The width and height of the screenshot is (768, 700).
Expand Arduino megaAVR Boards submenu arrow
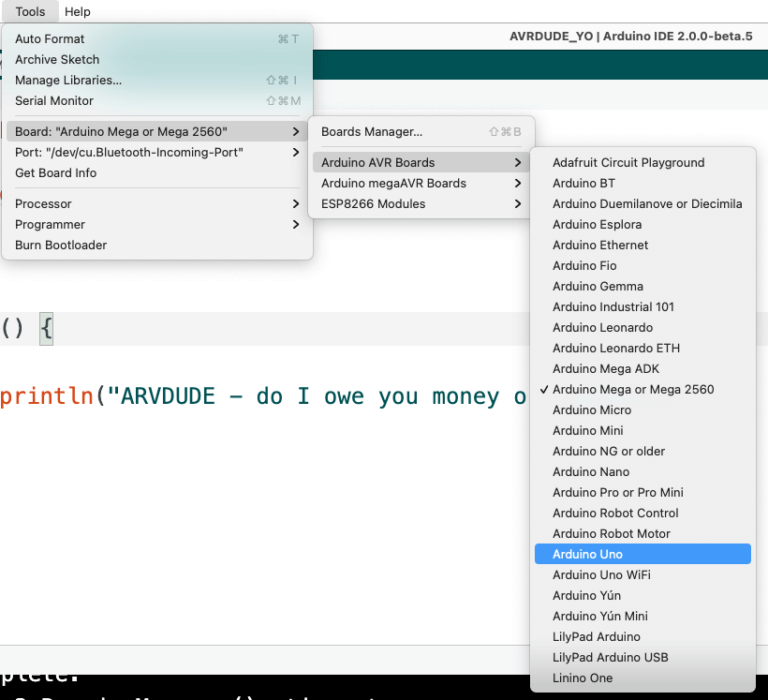pos(518,183)
